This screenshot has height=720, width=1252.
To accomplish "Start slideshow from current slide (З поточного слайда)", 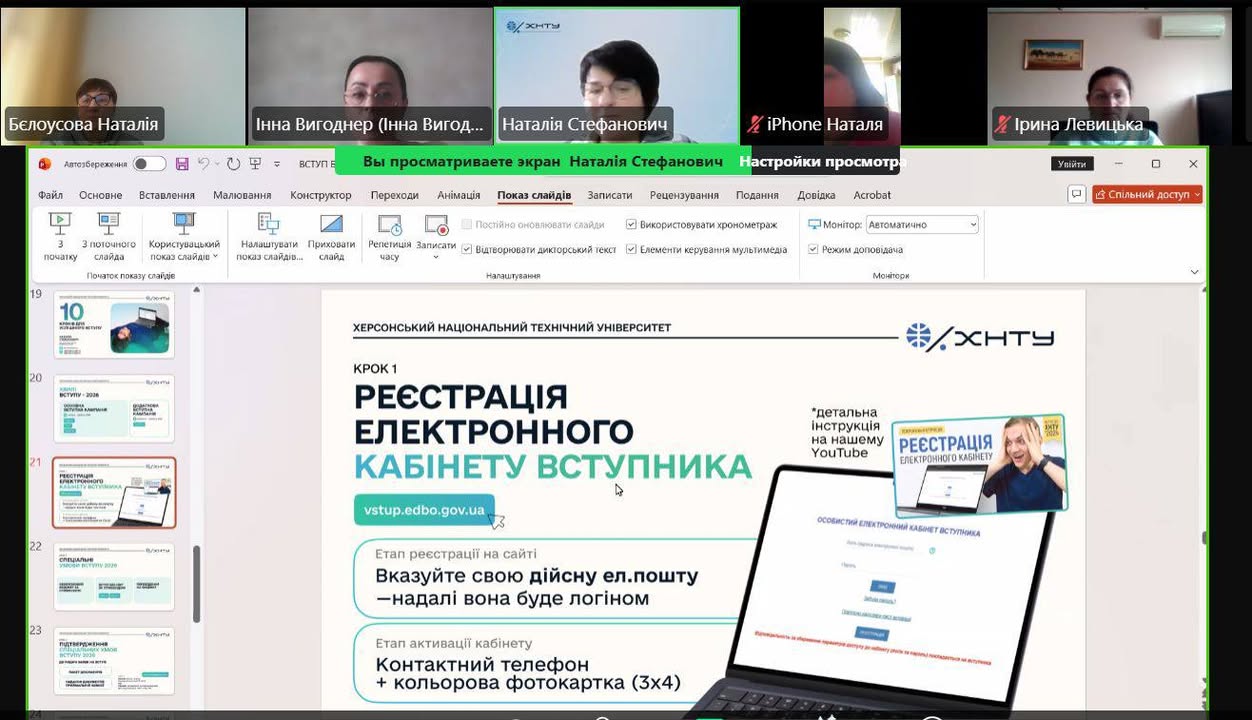I will [109, 238].
